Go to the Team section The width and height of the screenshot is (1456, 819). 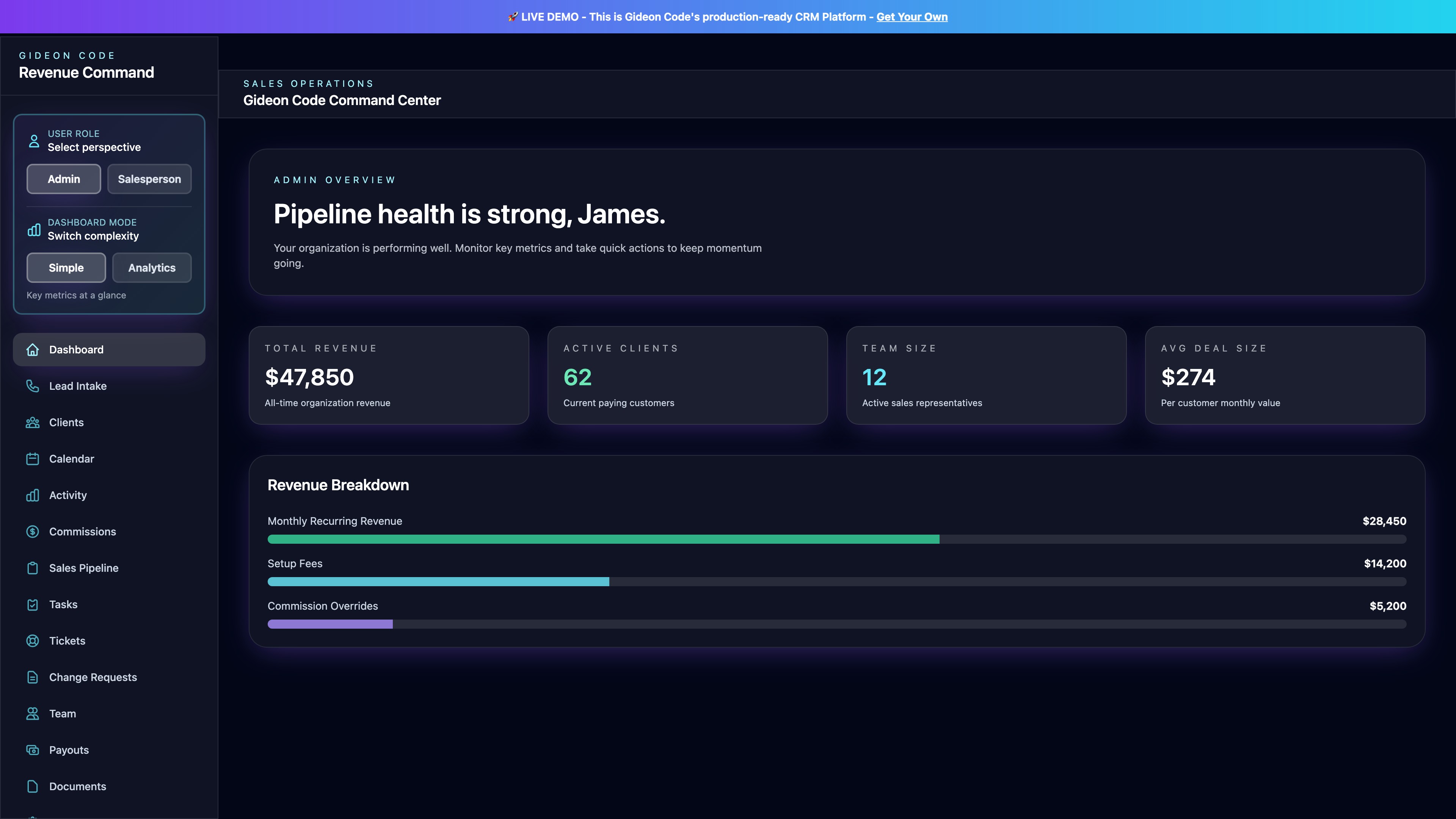click(62, 714)
